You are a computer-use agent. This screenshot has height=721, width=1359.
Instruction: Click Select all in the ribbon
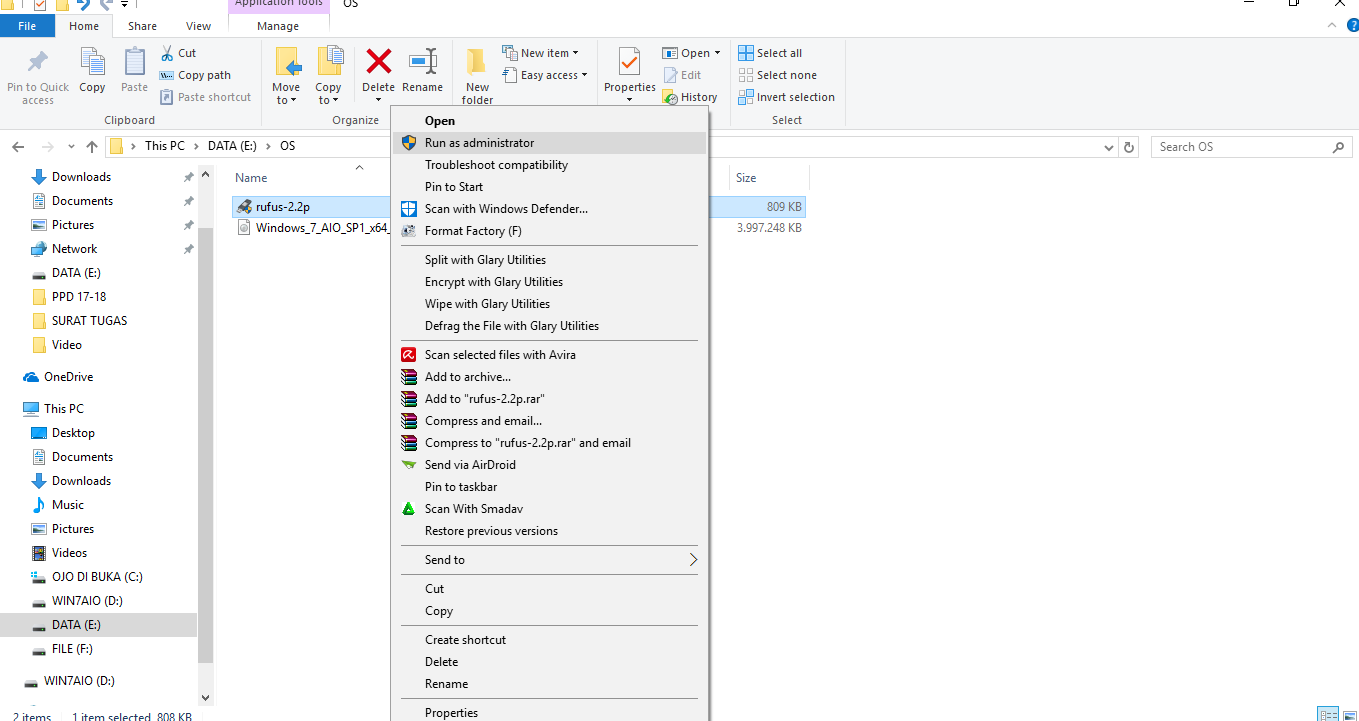pyautogui.click(x=770, y=53)
